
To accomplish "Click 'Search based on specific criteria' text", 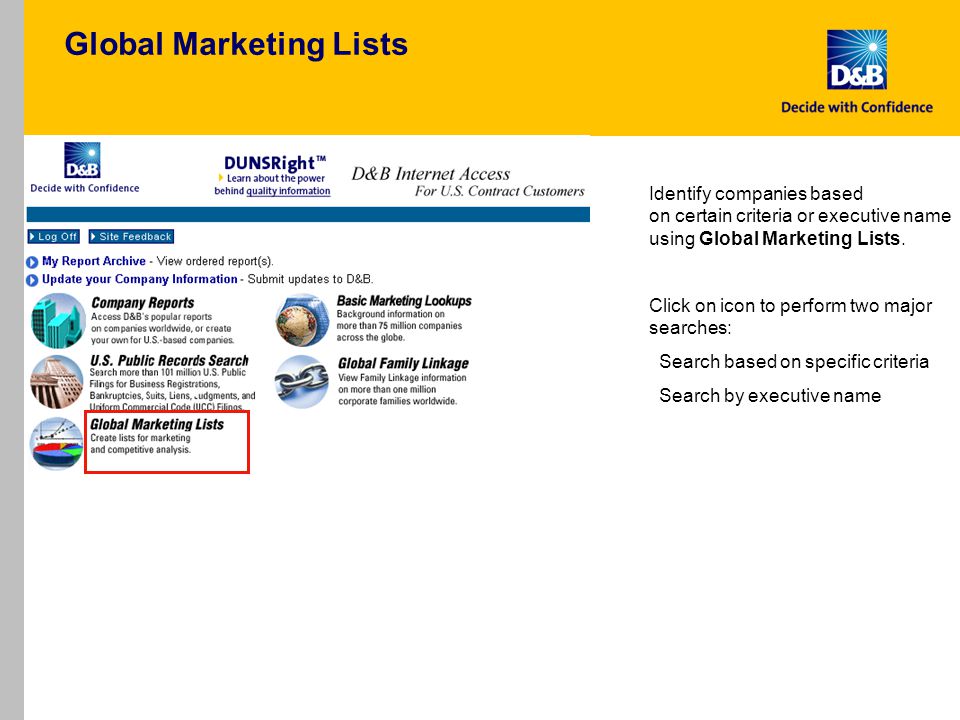I will pos(794,362).
